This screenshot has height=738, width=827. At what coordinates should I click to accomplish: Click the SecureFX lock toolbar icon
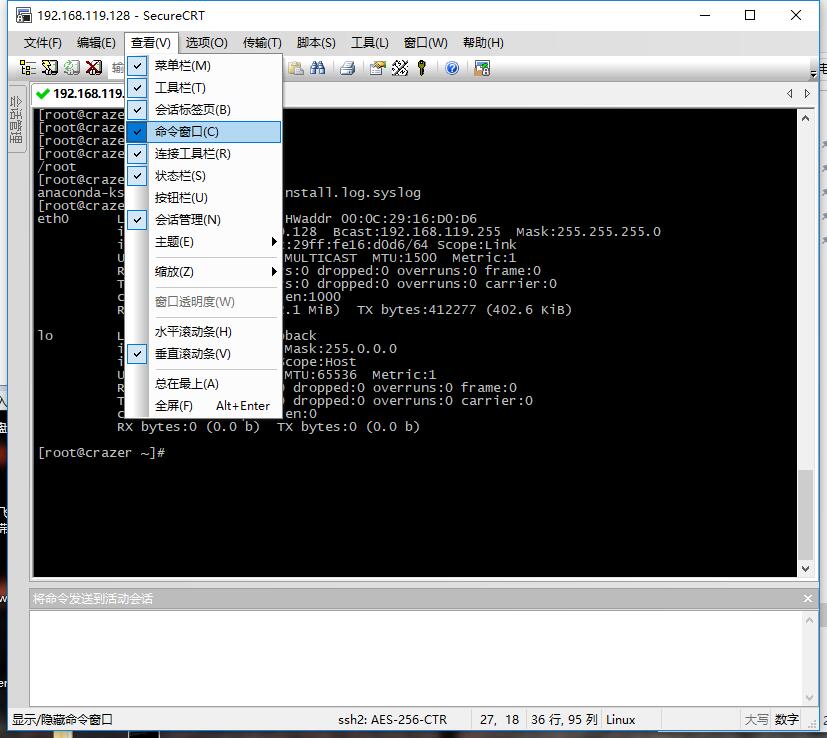pos(482,68)
